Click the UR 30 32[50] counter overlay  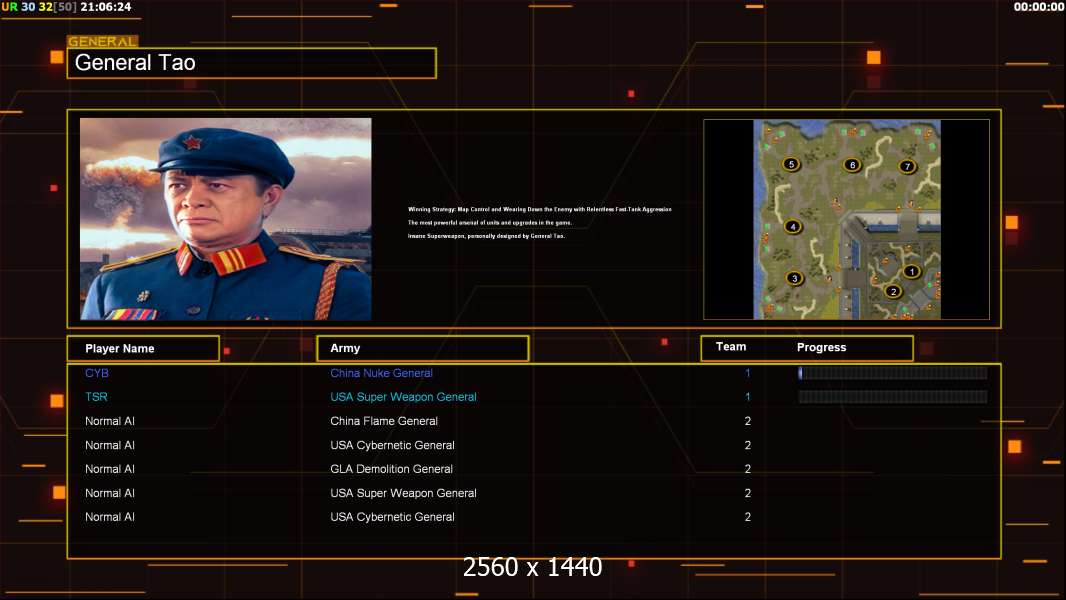(39, 7)
